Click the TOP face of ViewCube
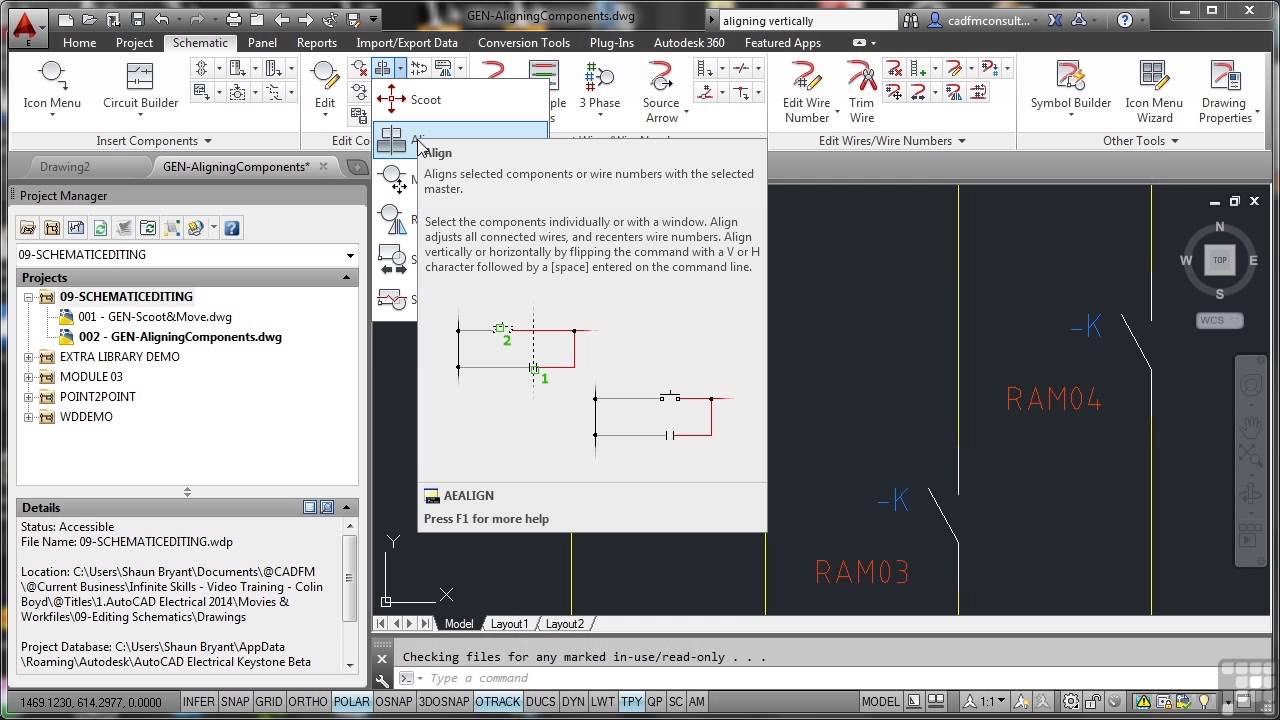Screen dimensions: 1280x720 pos(1219,260)
